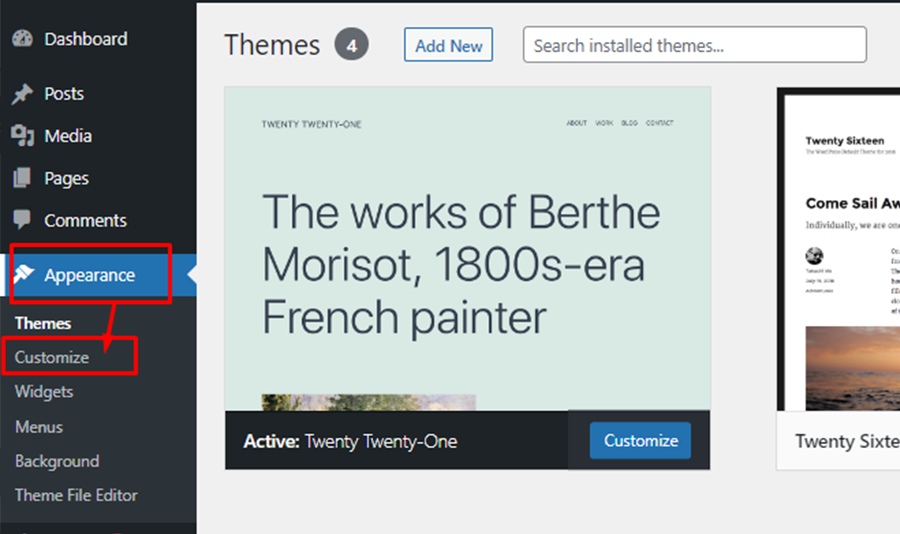900x534 pixels.
Task: Open the Theme File Editor
Action: pos(76,495)
